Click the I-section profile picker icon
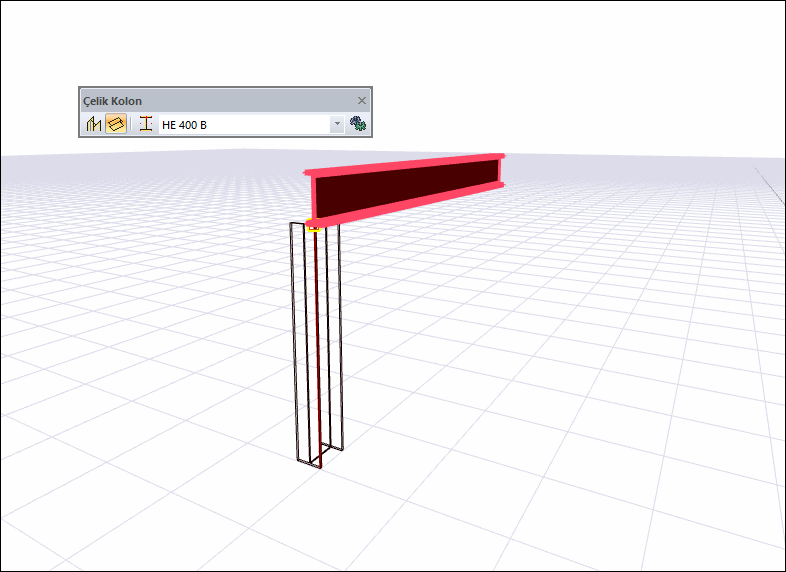The width and height of the screenshot is (786, 572). click(x=146, y=124)
